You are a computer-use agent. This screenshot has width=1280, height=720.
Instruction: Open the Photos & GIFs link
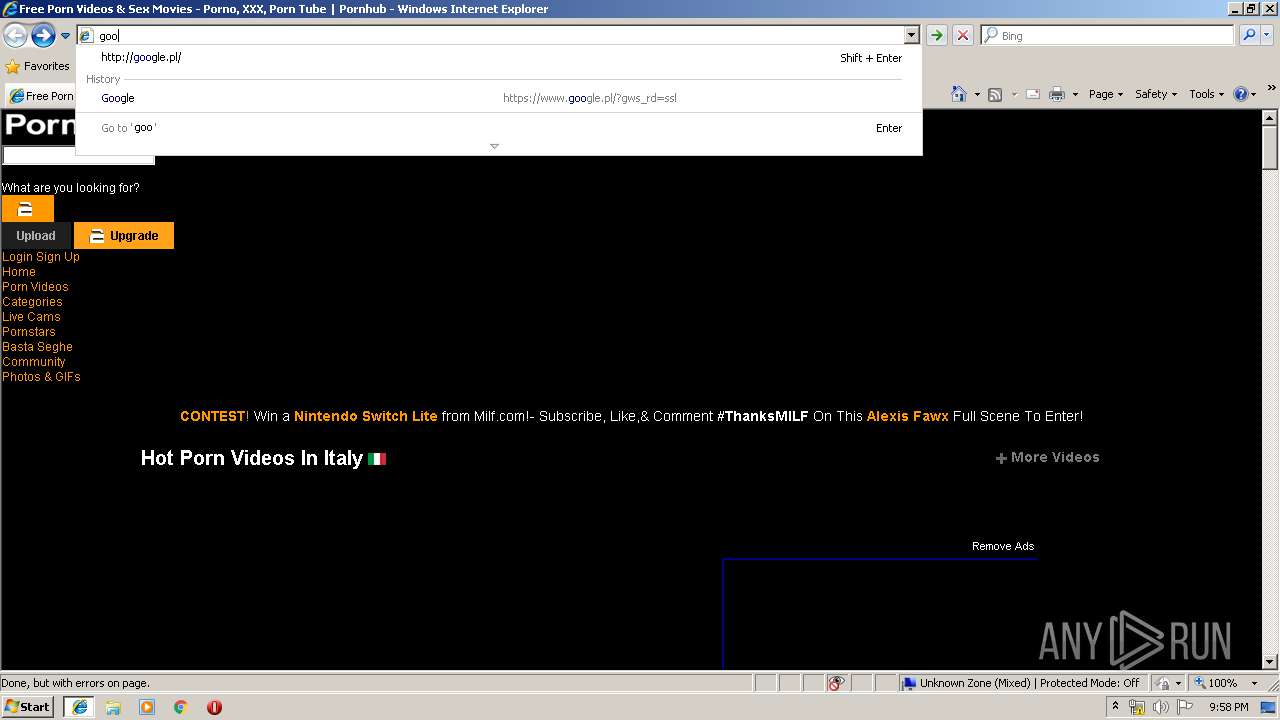pos(41,377)
